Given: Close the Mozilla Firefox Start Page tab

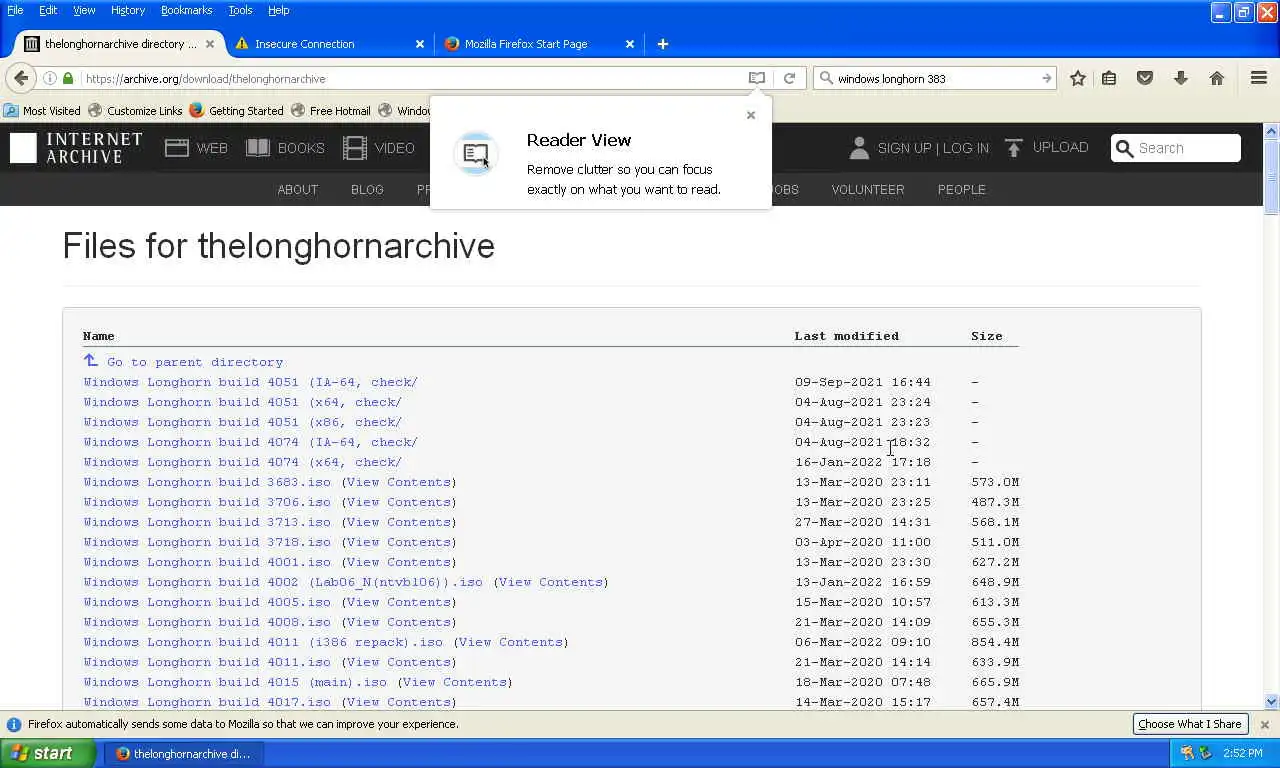Looking at the screenshot, I should tap(630, 44).
